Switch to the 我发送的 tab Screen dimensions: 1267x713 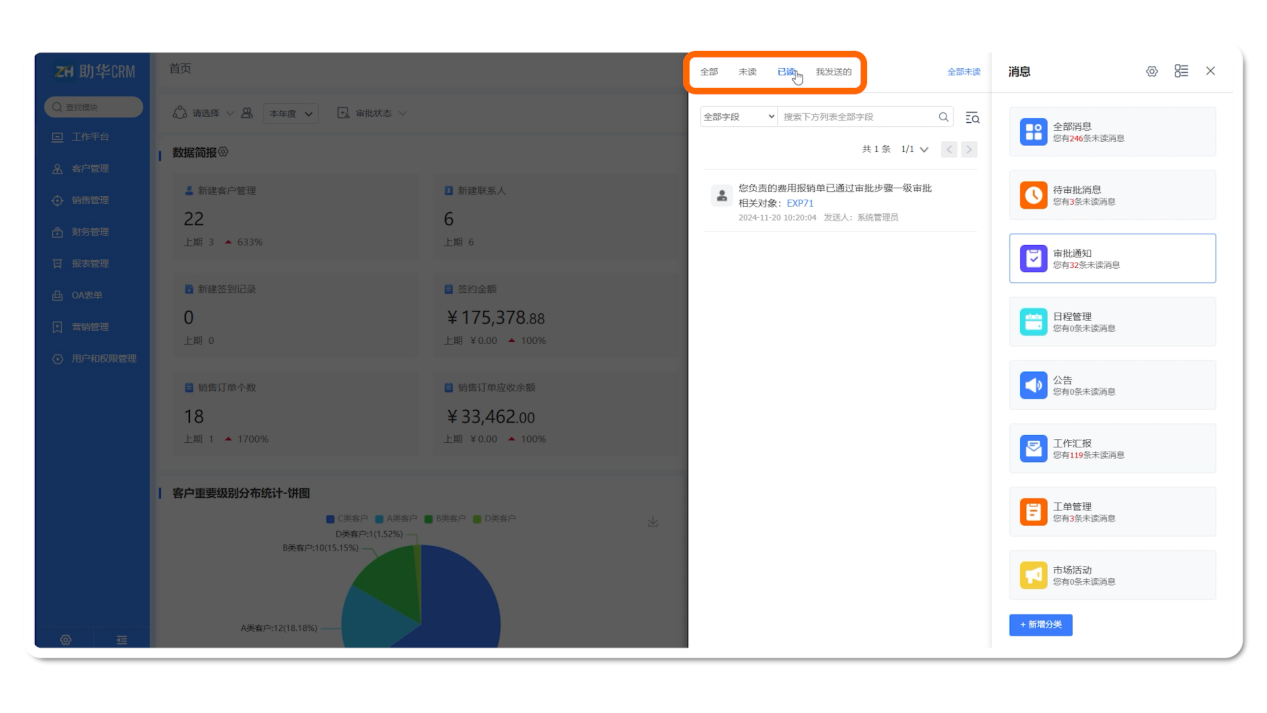[833, 72]
